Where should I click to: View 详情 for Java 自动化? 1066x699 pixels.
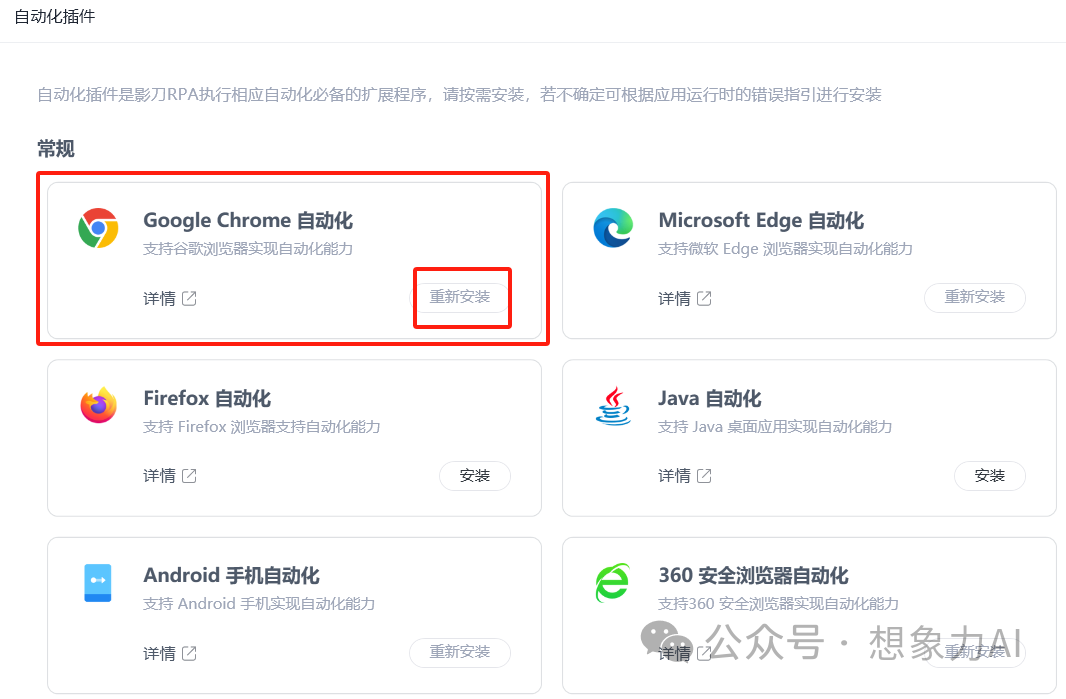tap(674, 476)
